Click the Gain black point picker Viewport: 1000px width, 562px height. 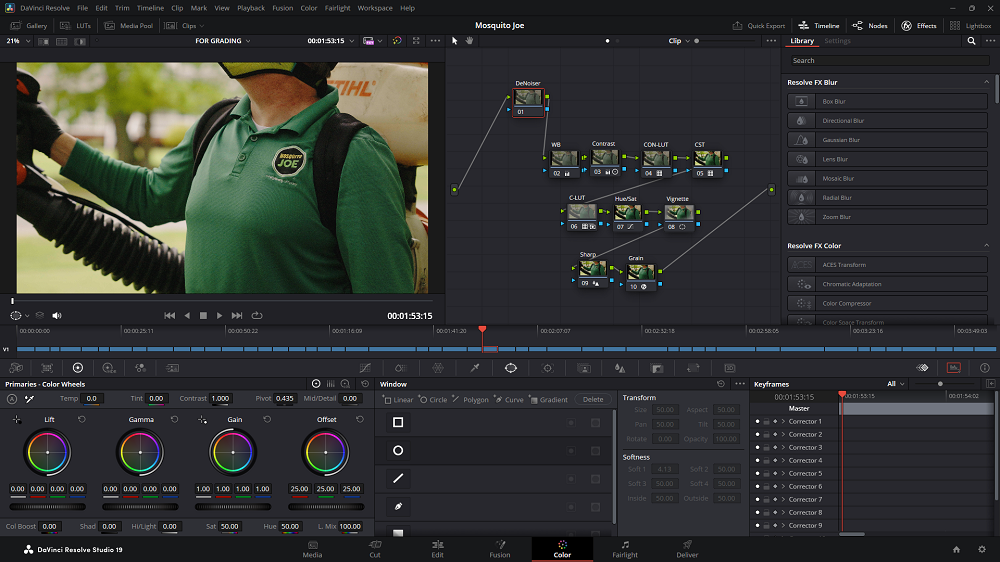[x=203, y=419]
